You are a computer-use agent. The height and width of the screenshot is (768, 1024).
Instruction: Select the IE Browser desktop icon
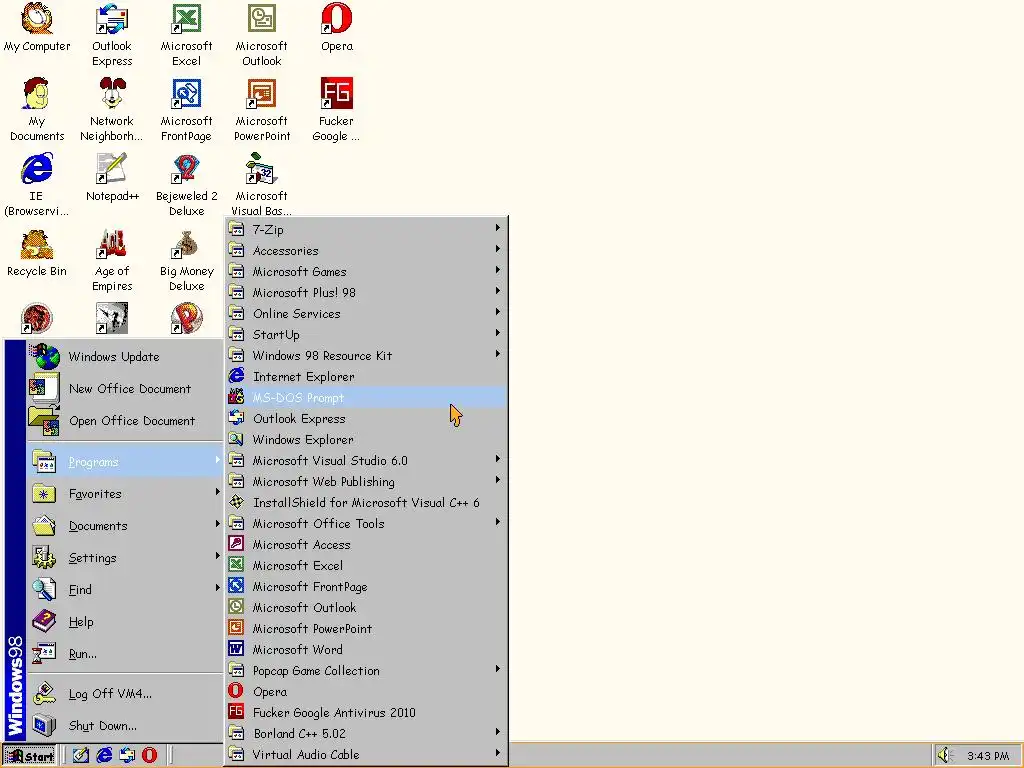(x=37, y=185)
